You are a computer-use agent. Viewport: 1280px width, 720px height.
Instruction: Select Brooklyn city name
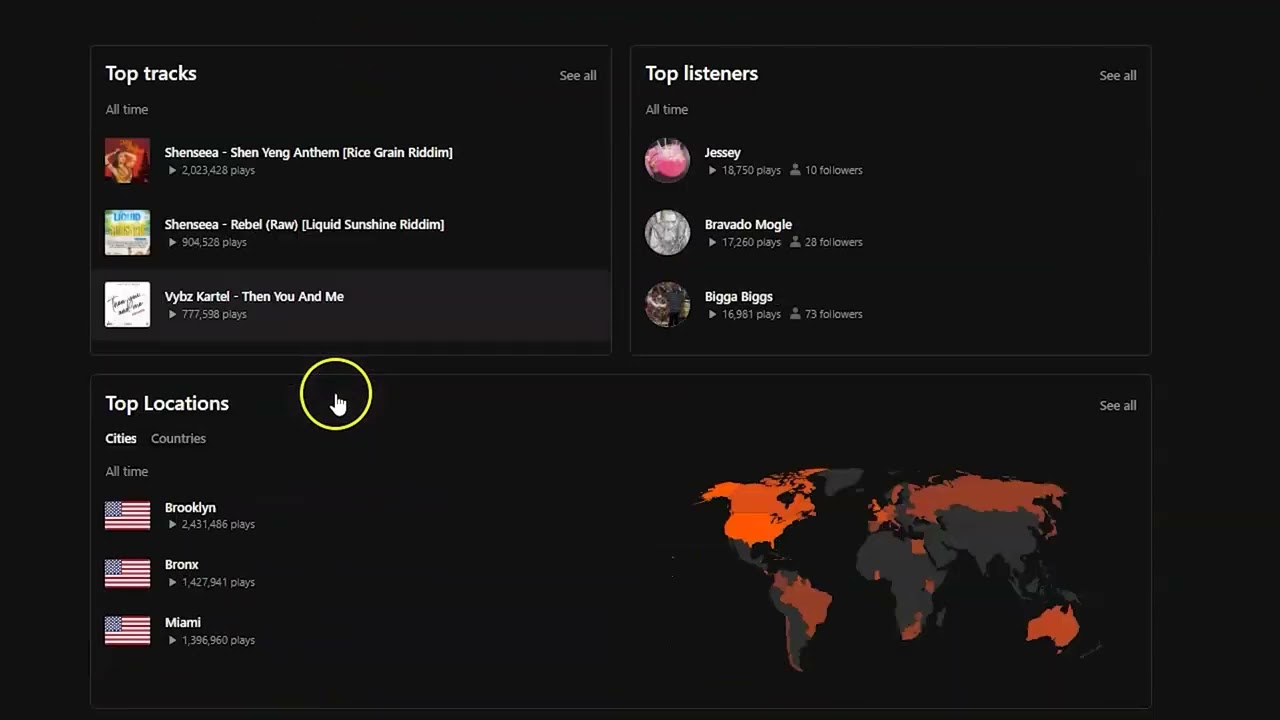coord(190,508)
